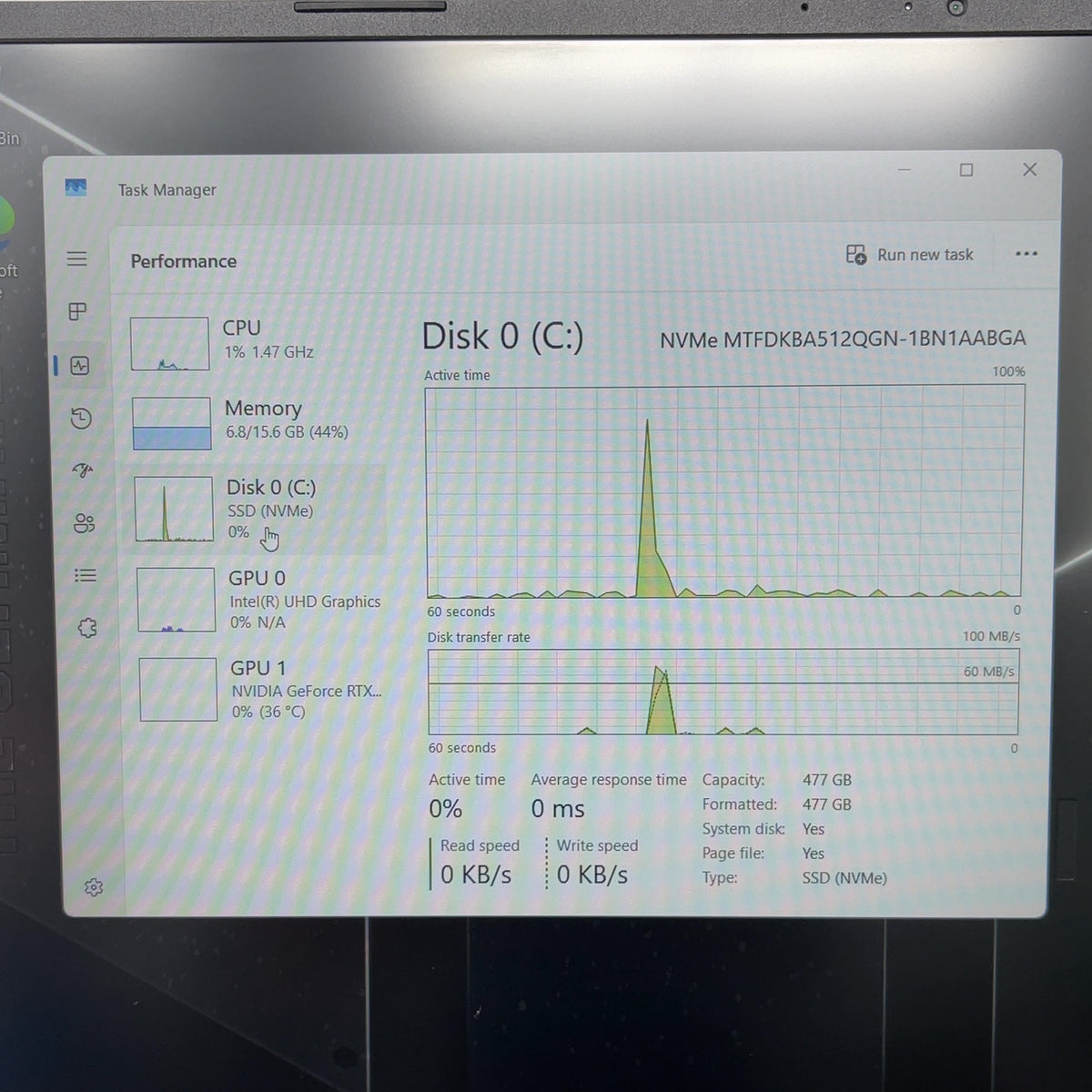Click the Disk 0 (C:) heading
The image size is (1092, 1092).
502,337
